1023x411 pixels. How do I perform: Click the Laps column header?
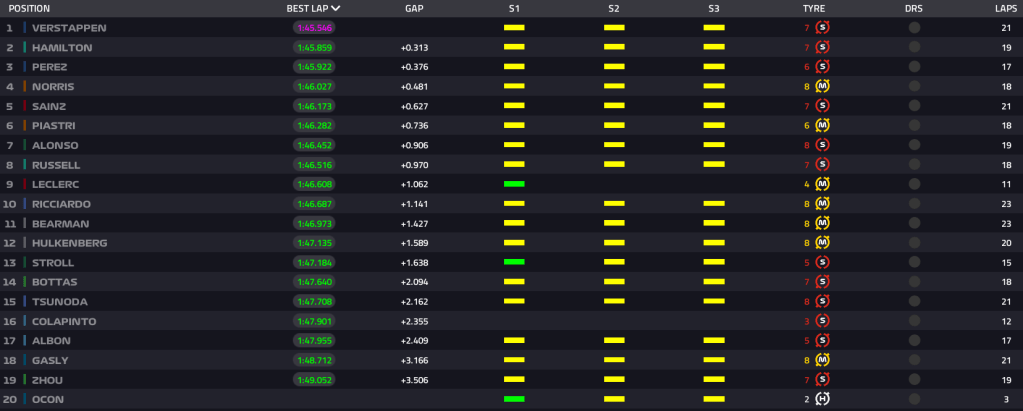(x=1005, y=9)
